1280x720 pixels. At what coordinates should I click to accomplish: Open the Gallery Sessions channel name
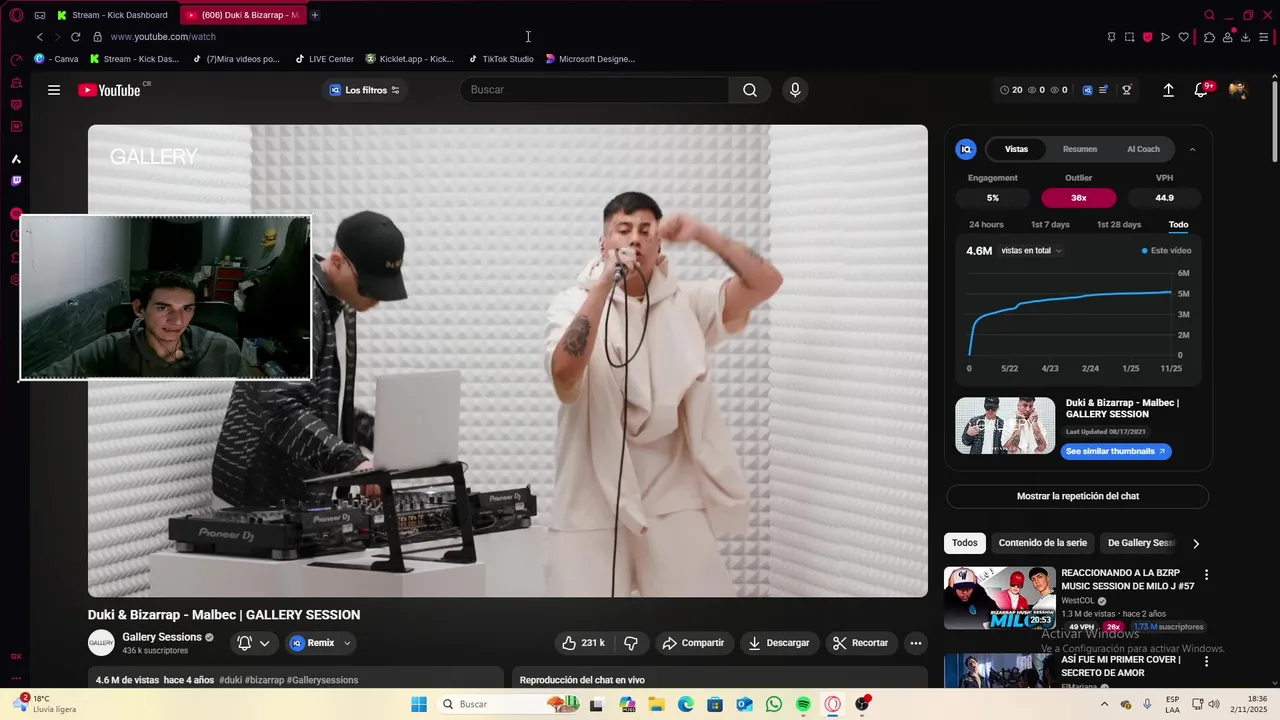point(162,637)
